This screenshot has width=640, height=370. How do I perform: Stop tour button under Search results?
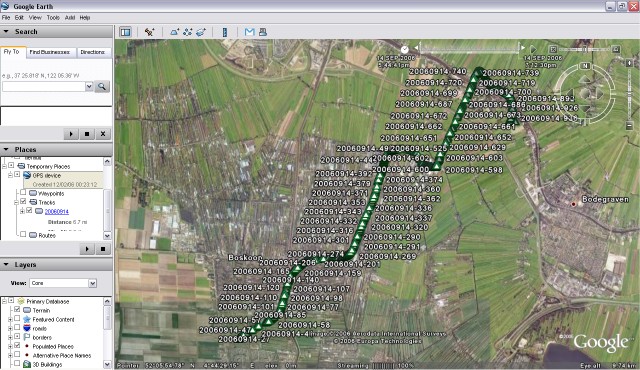(87, 134)
